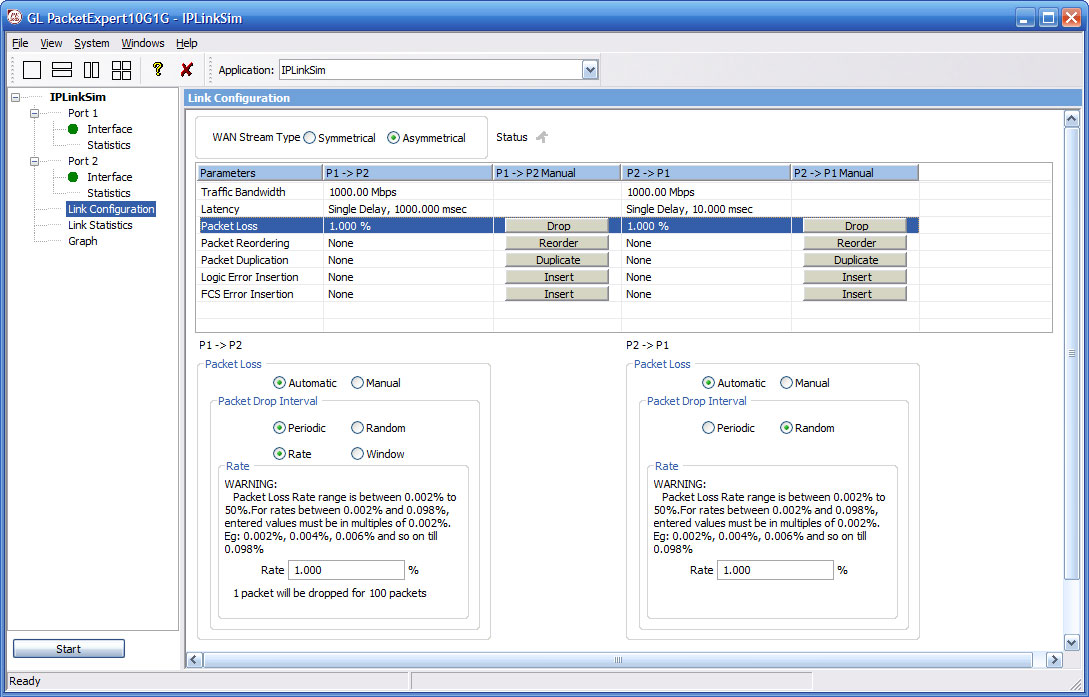Image resolution: width=1089 pixels, height=697 pixels.
Task: Click the Start button
Action: coord(69,648)
